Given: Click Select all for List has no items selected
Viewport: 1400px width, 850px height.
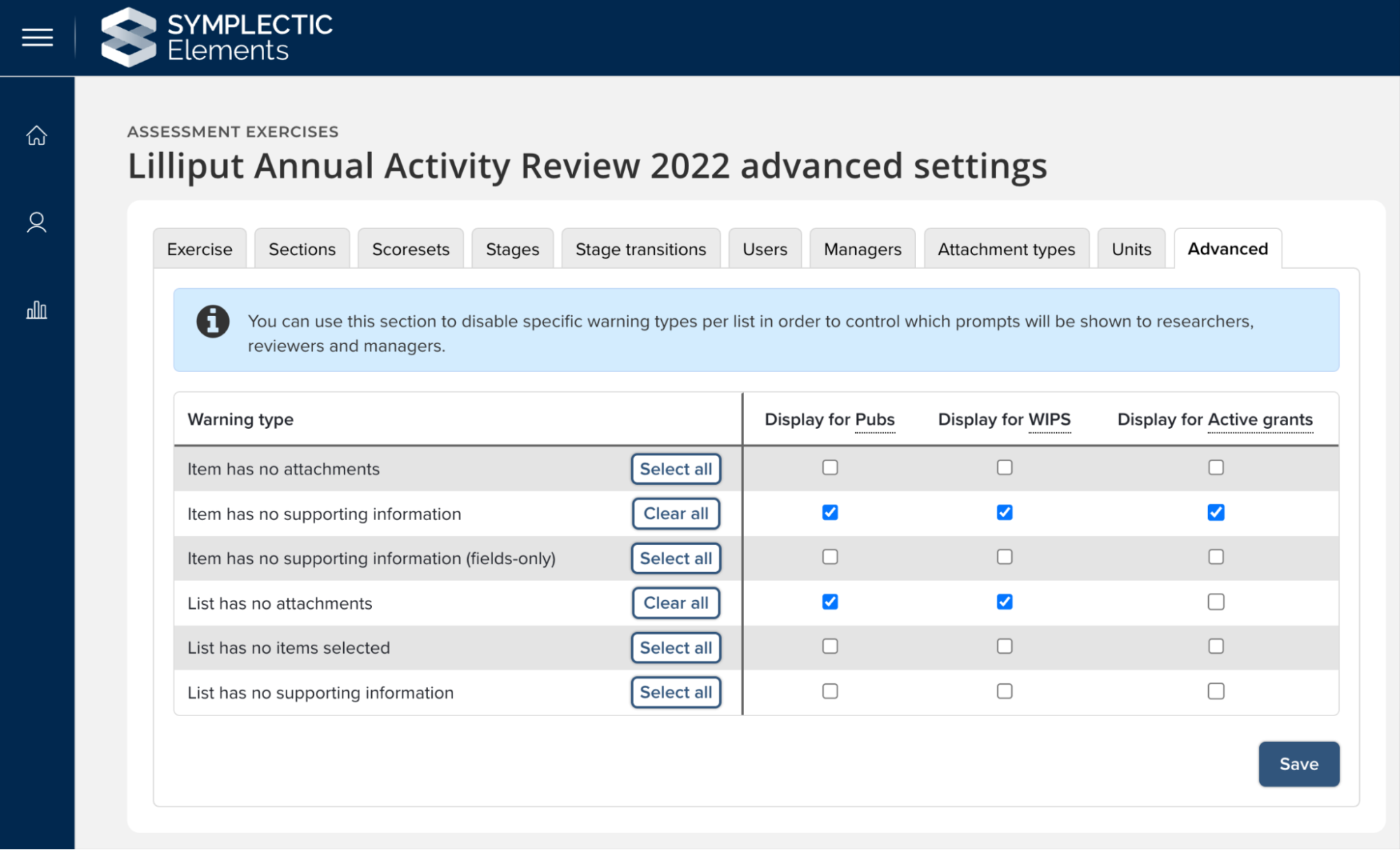Looking at the screenshot, I should click(x=675, y=647).
